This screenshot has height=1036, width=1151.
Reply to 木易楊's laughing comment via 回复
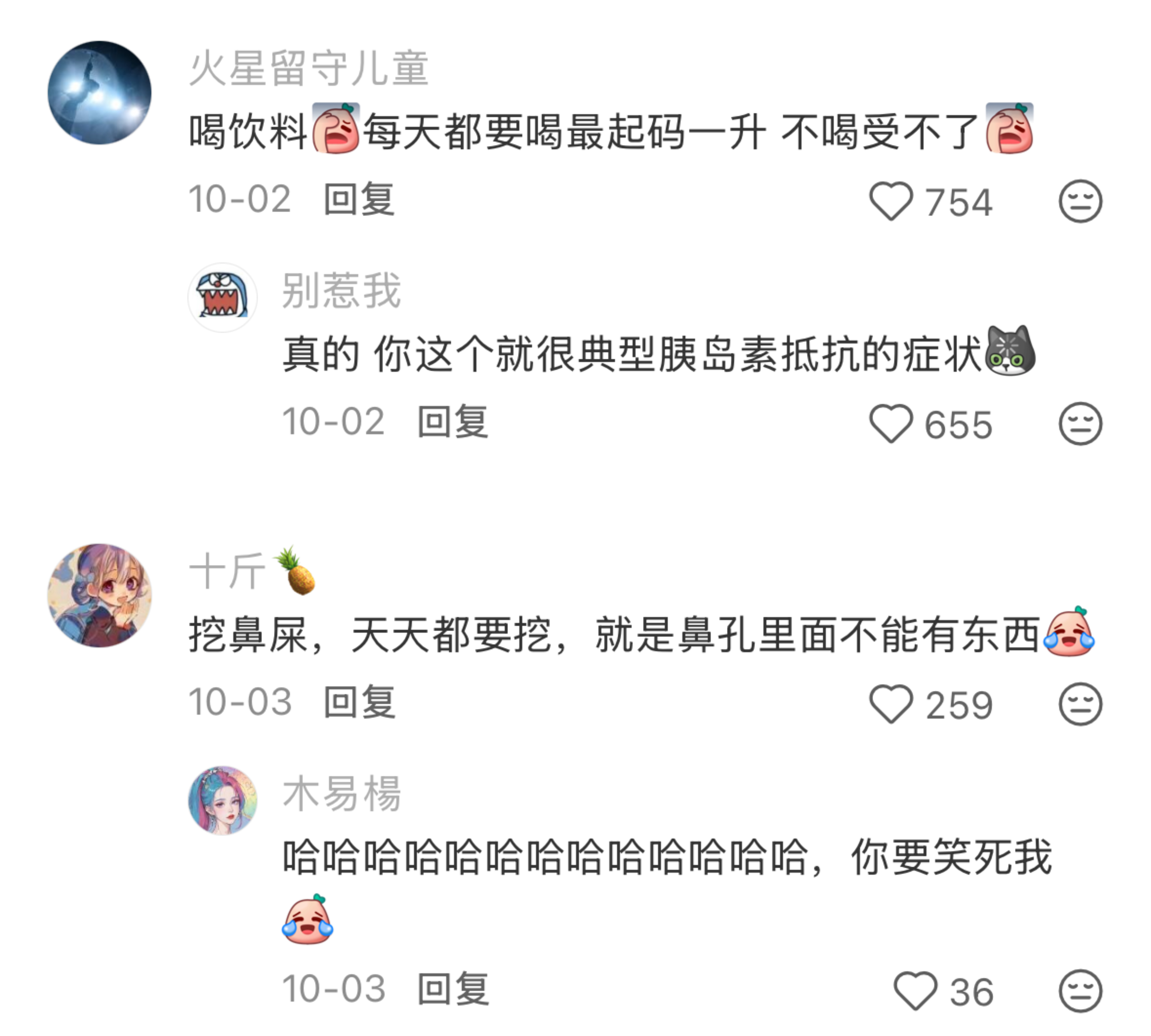453,989
